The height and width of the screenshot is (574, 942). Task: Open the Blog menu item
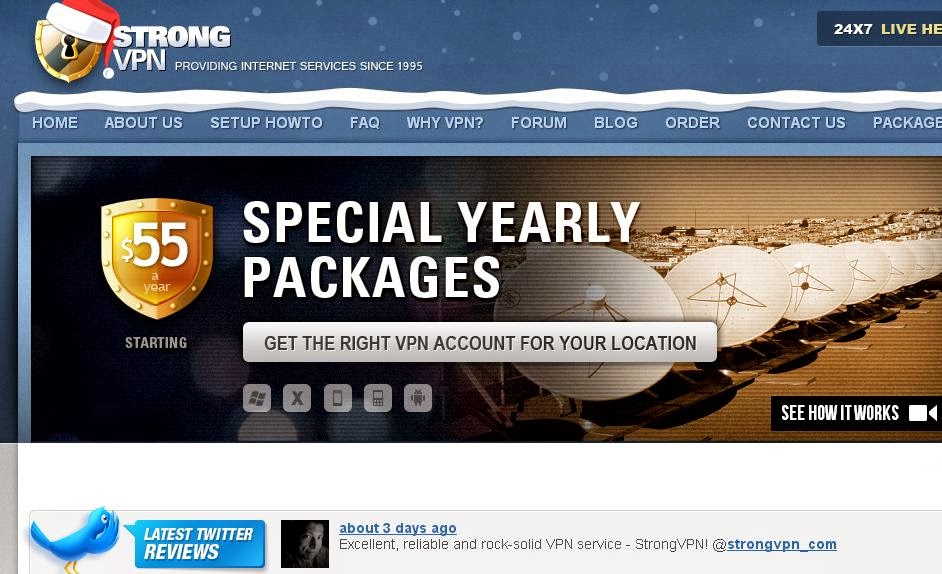(616, 123)
